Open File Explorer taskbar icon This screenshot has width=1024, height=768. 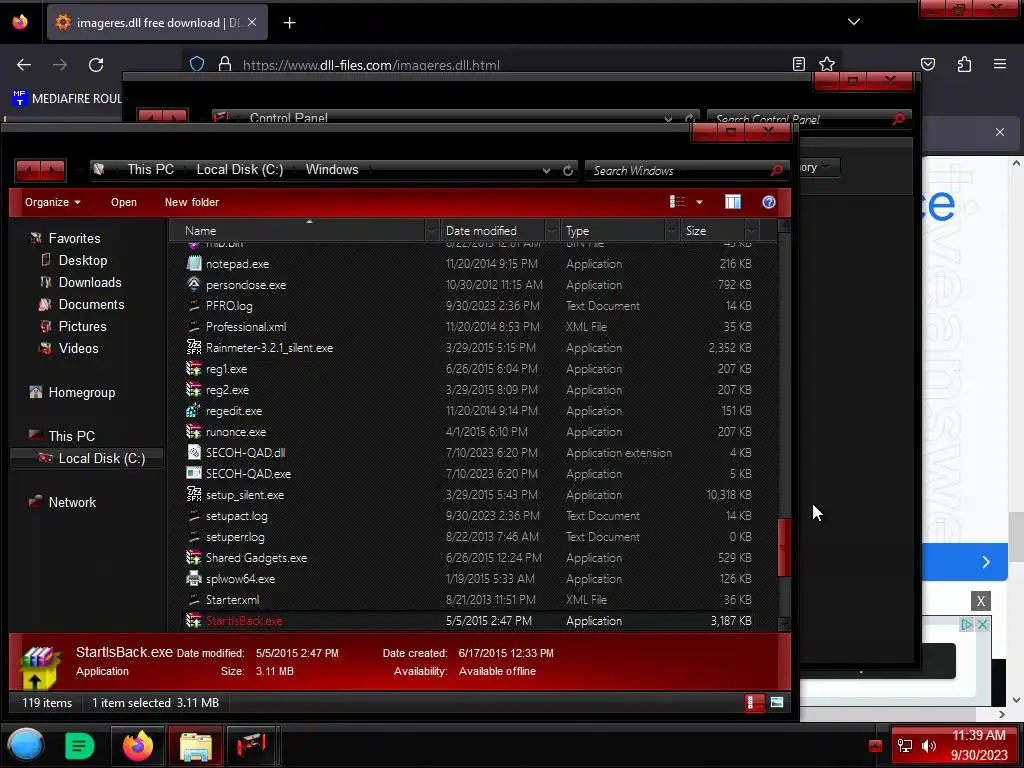pyautogui.click(x=196, y=746)
